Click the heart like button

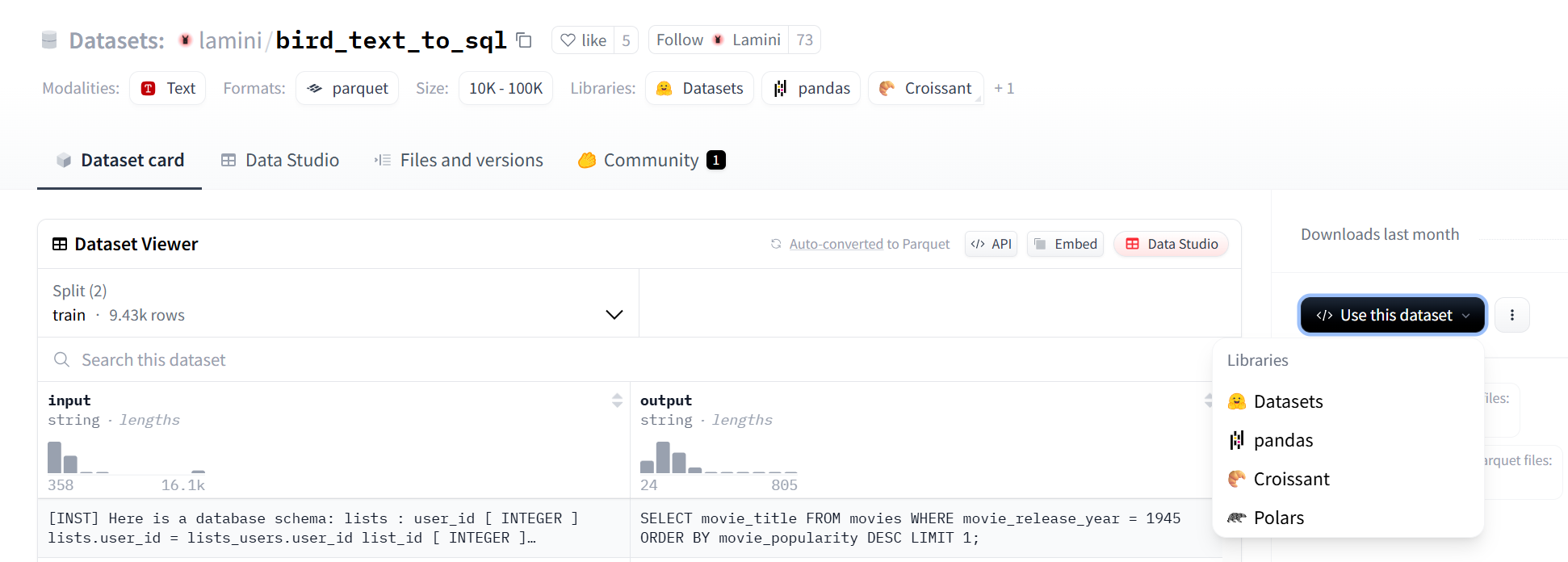tap(583, 40)
